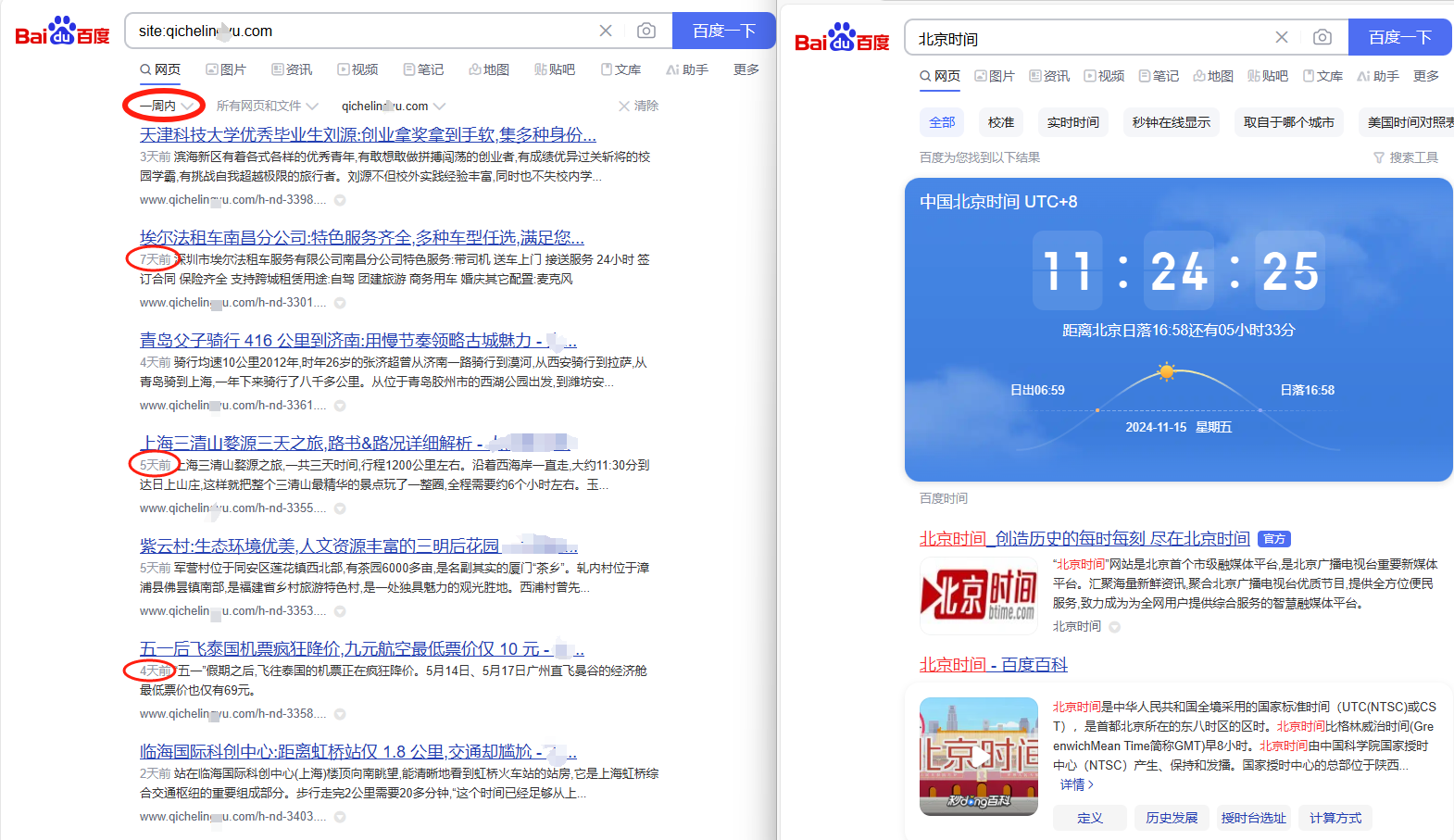Switch to 图片 tab in left window
This screenshot has height=840, width=1454.
[x=226, y=69]
